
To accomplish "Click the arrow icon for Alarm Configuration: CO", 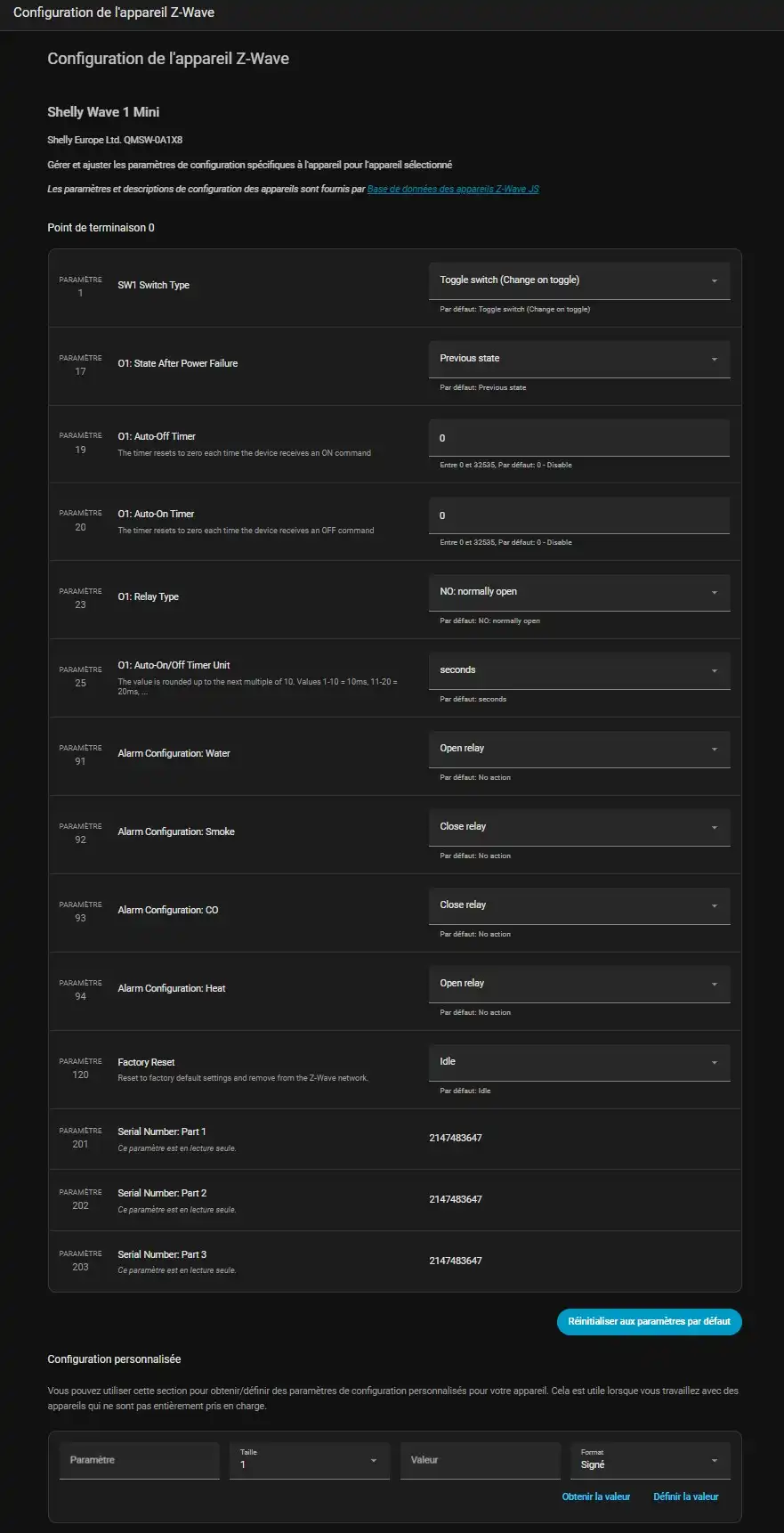I will 714,905.
